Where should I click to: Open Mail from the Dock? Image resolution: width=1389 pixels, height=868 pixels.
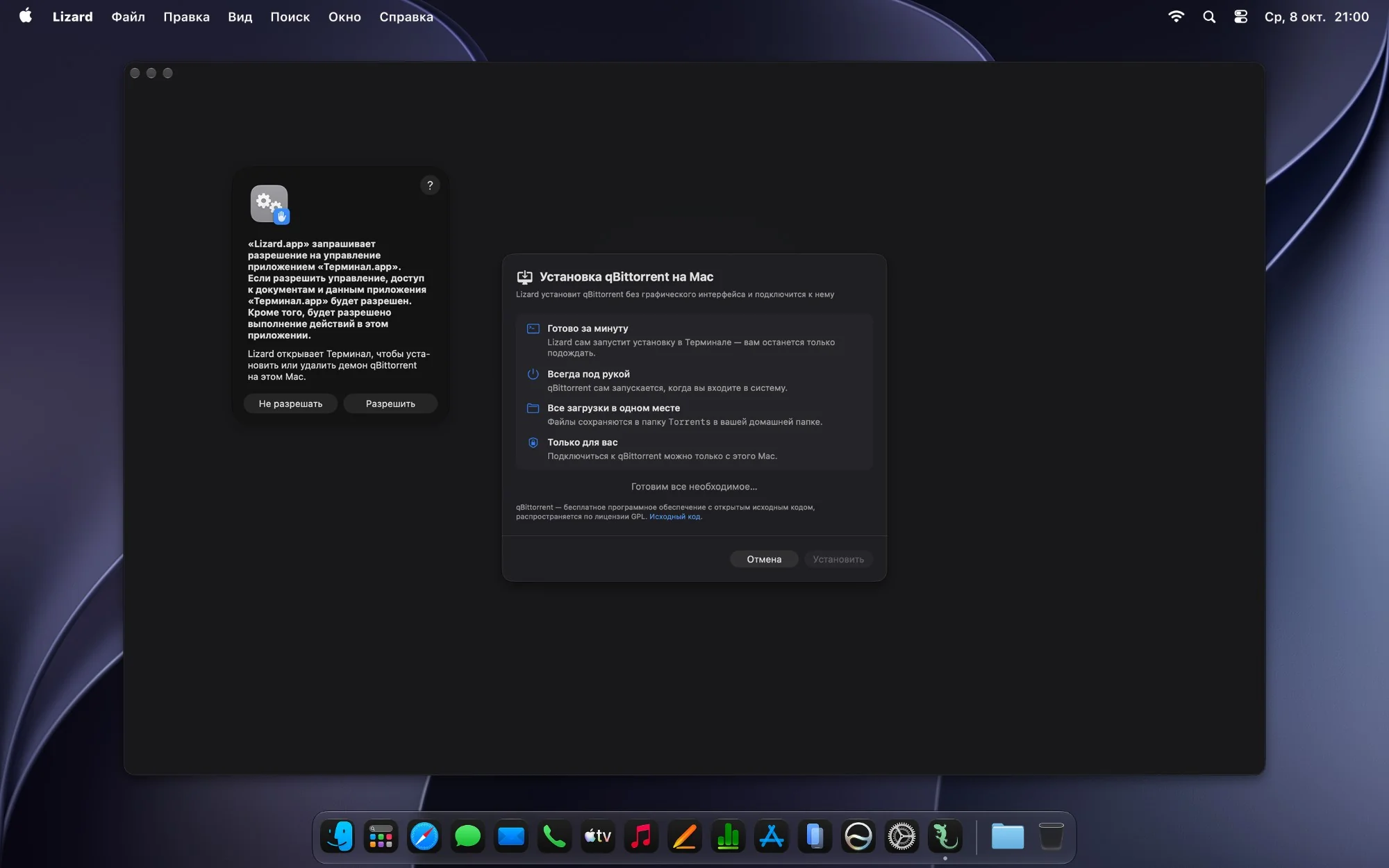coord(511,836)
